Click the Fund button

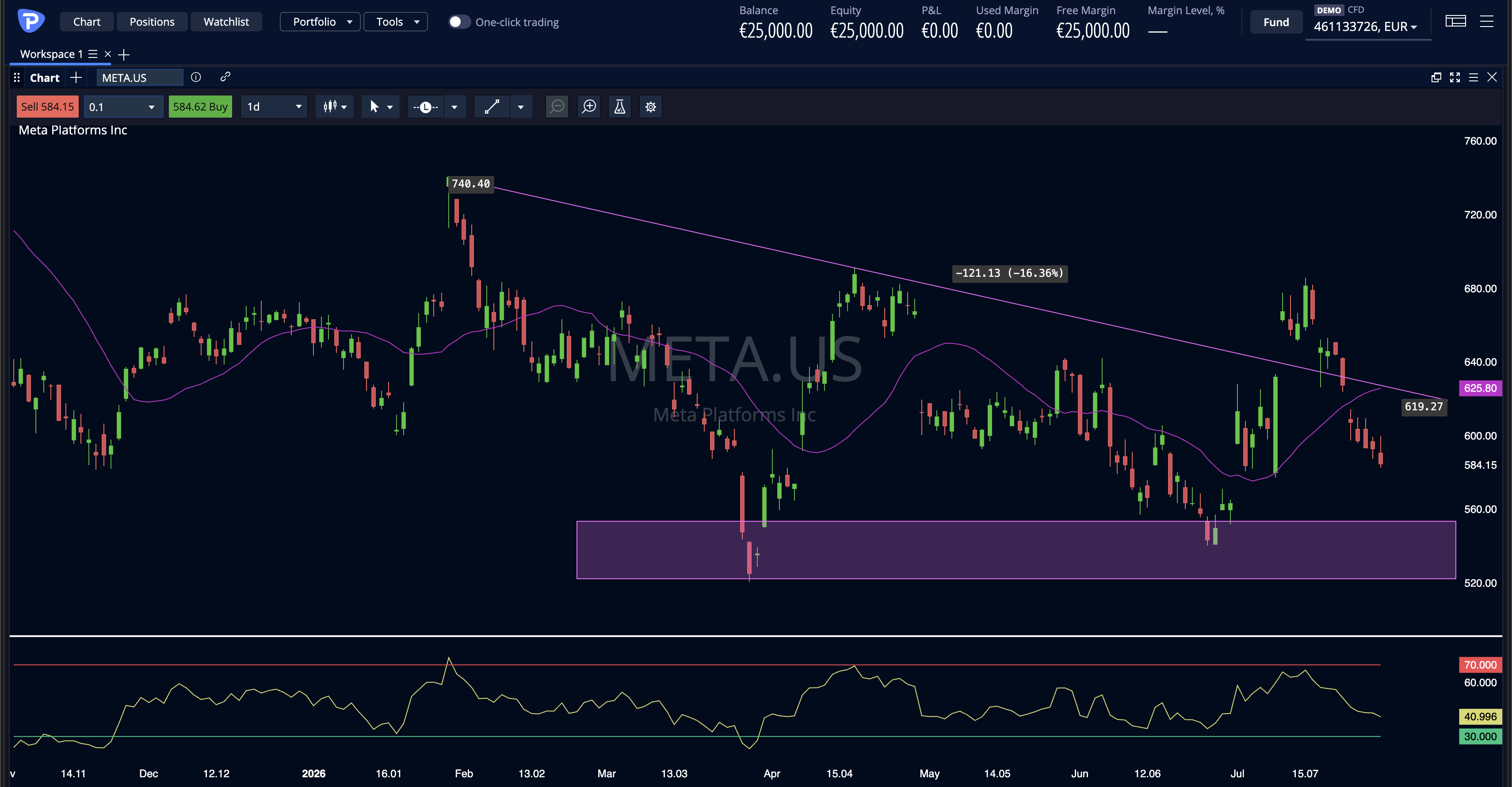[1276, 22]
